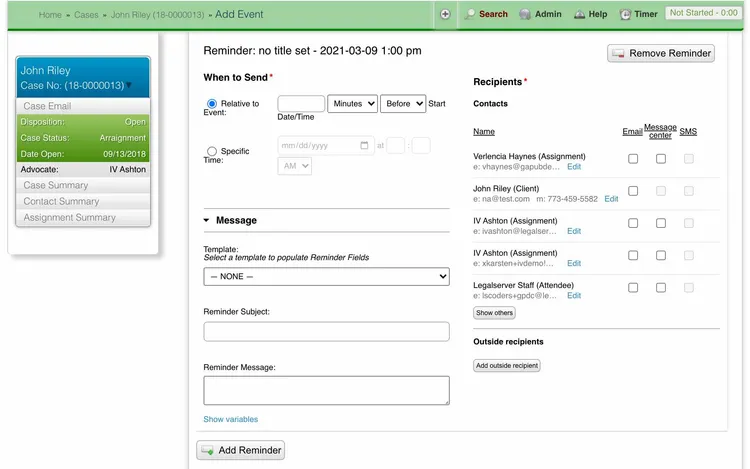Click the Message center column header

click(x=660, y=131)
